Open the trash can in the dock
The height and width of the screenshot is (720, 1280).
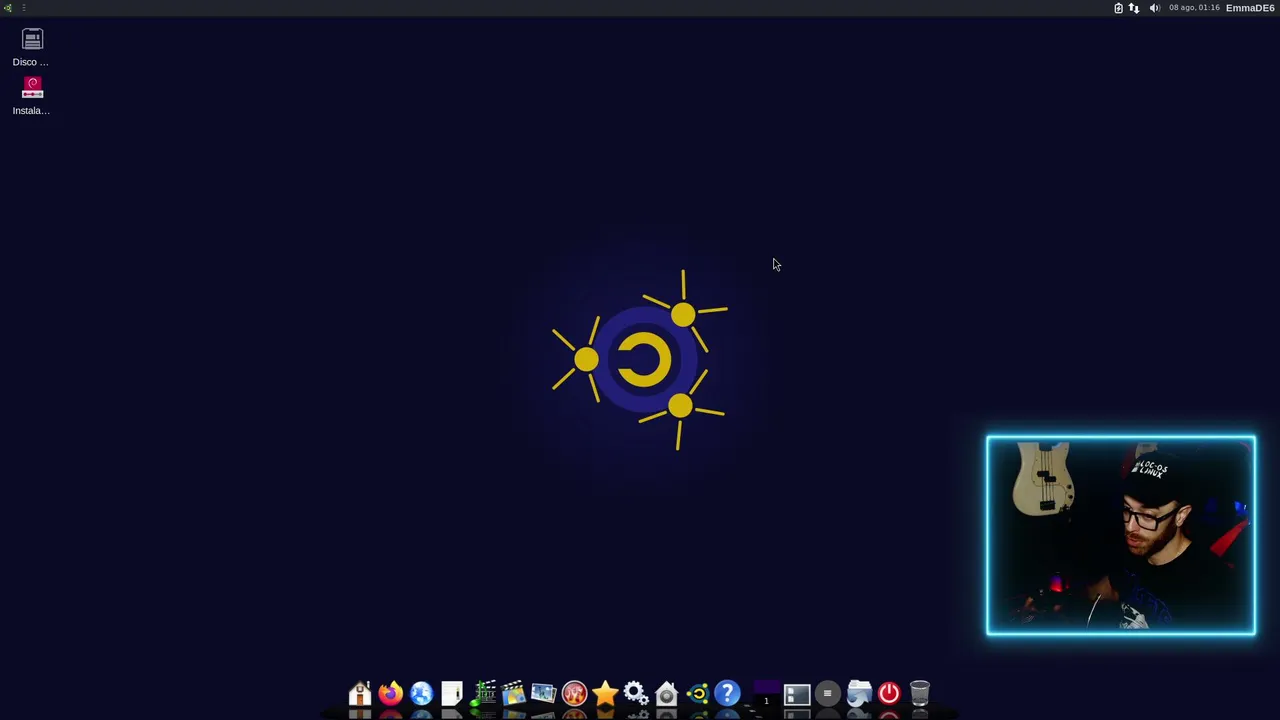(x=920, y=693)
